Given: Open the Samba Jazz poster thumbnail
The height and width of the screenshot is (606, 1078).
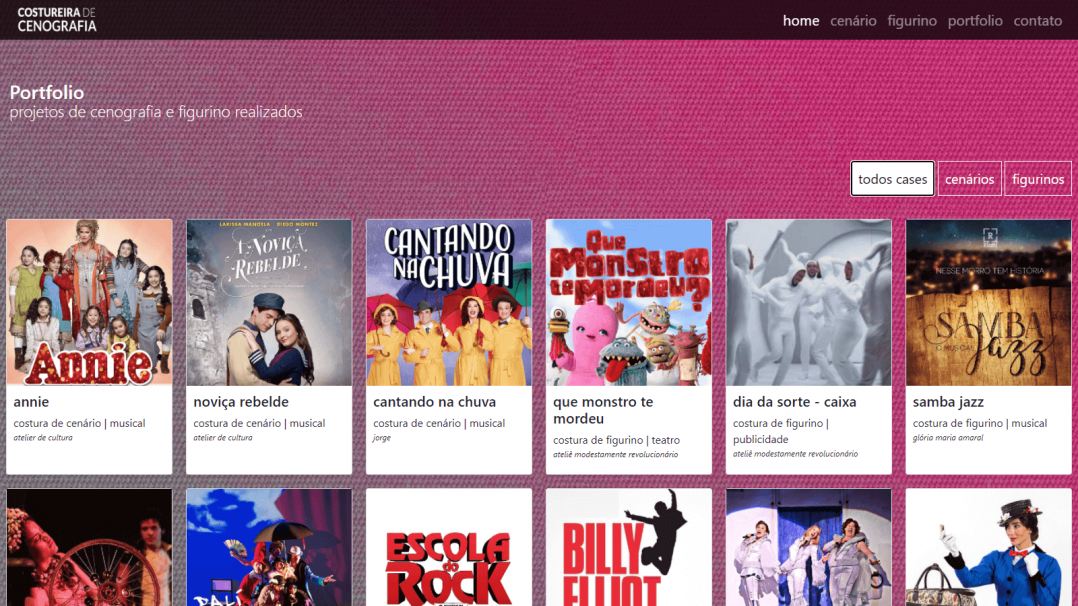Looking at the screenshot, I should coord(988,302).
